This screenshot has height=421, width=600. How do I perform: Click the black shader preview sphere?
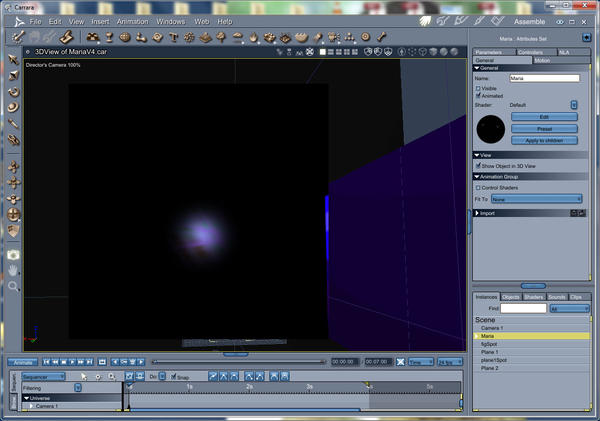point(490,128)
